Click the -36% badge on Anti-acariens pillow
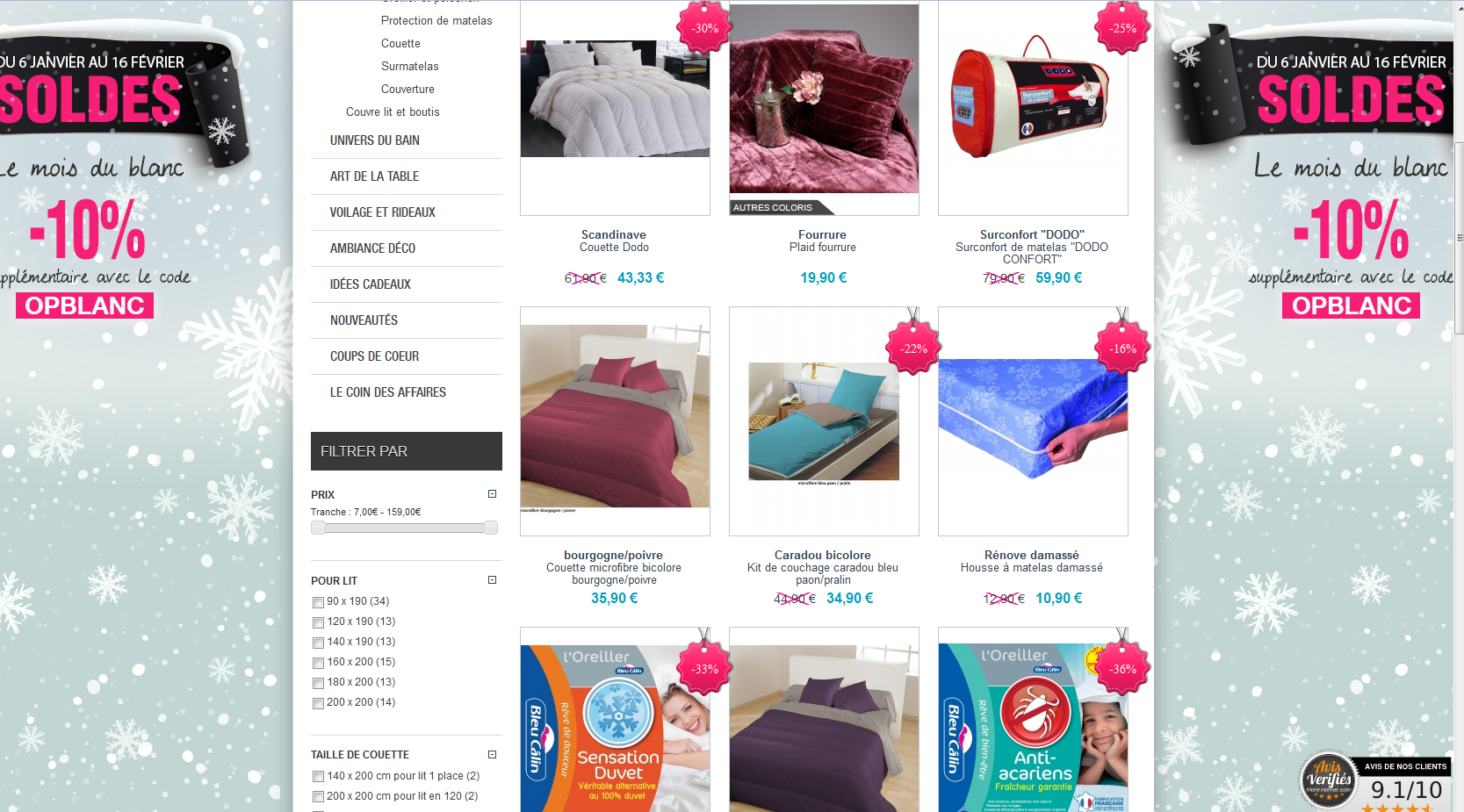Viewport: 1464px width, 812px height. tap(1122, 669)
